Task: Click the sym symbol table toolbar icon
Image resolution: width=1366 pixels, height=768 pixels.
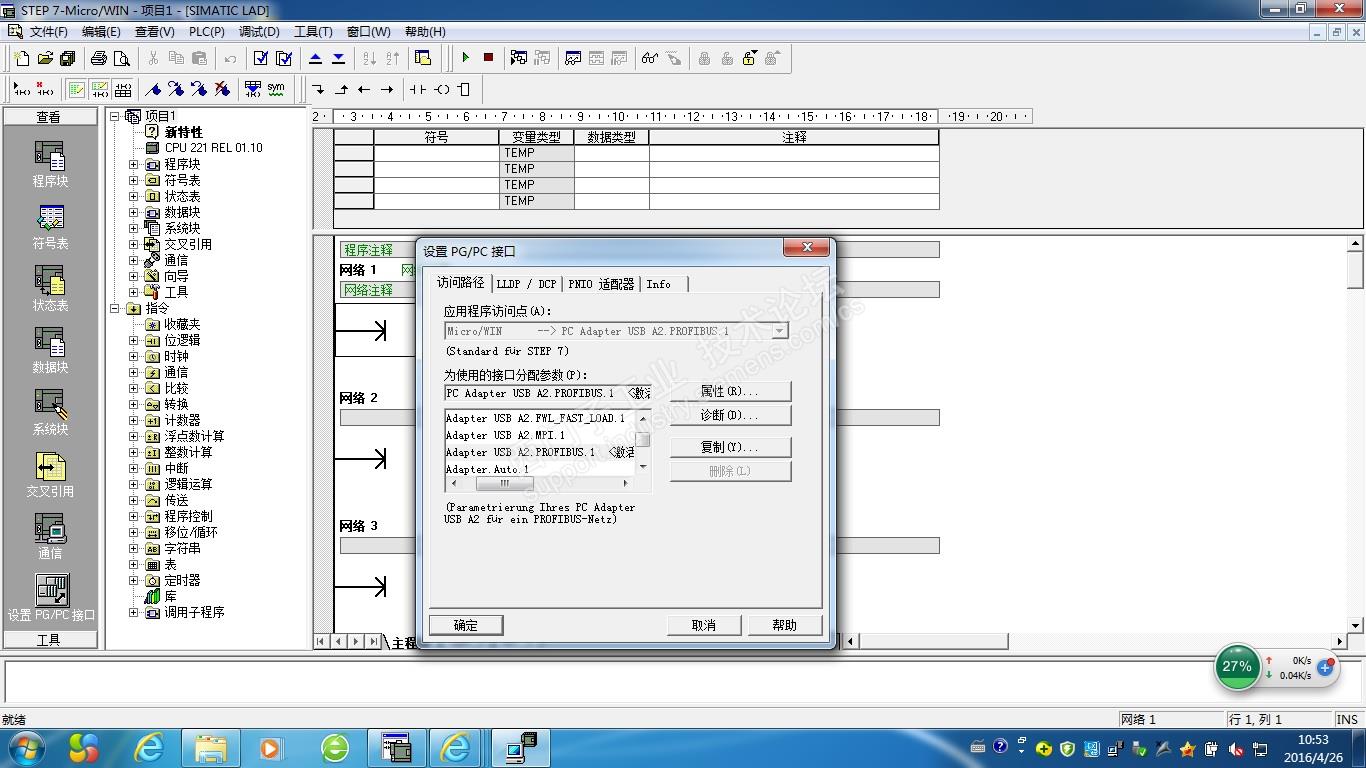Action: (x=276, y=89)
